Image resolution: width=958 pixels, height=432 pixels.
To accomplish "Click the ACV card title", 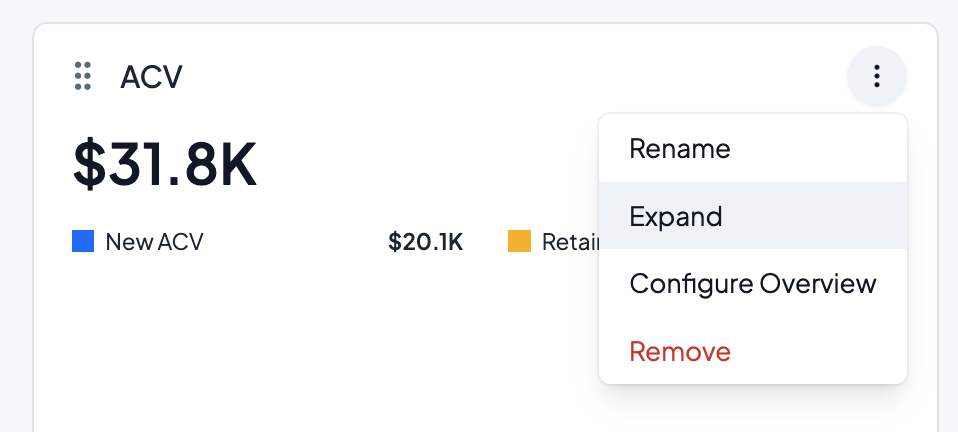I will pos(151,77).
